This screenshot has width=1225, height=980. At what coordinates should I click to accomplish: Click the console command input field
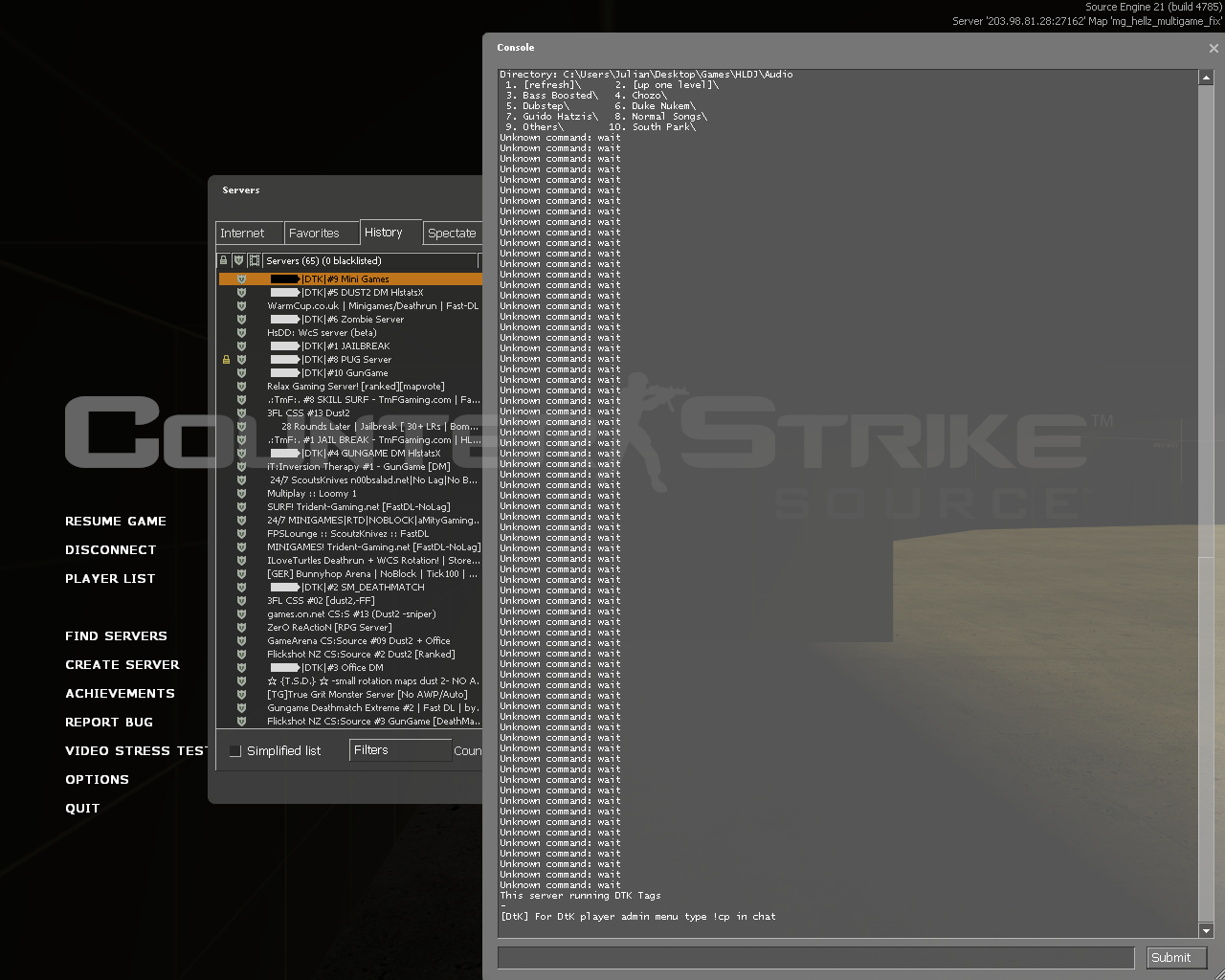(x=815, y=957)
